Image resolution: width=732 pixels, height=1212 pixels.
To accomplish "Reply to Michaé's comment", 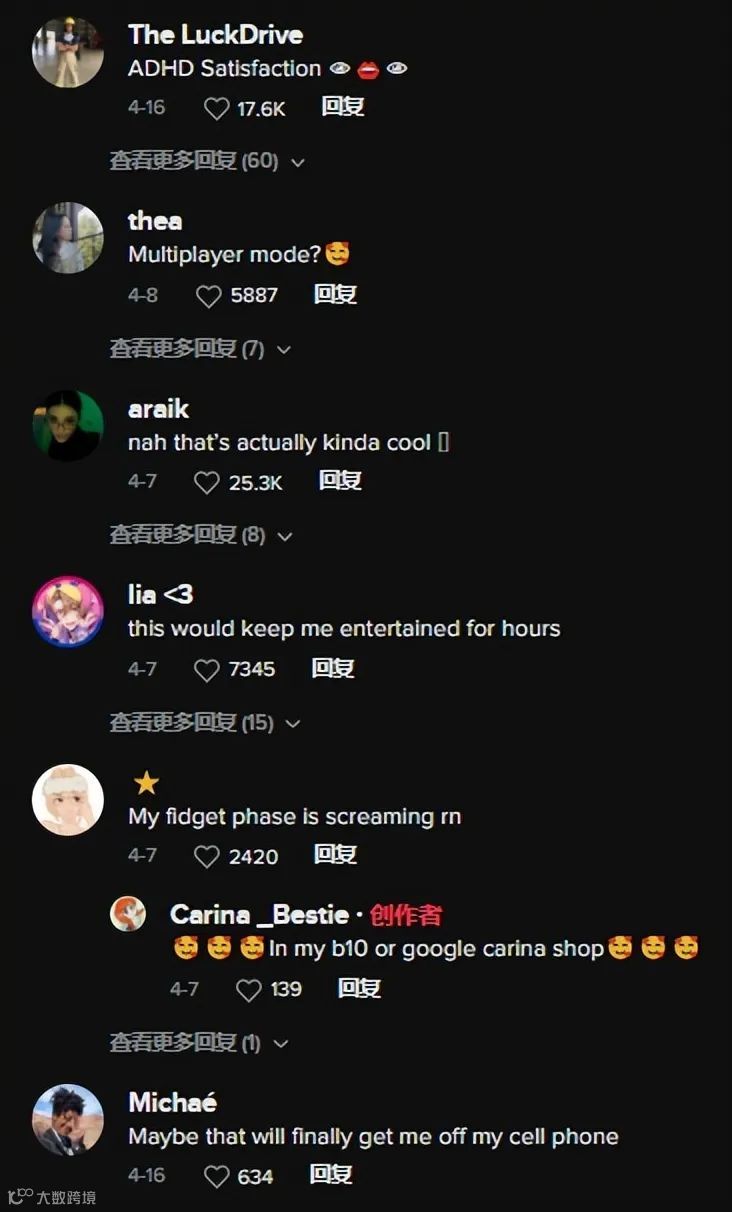I will point(330,1175).
